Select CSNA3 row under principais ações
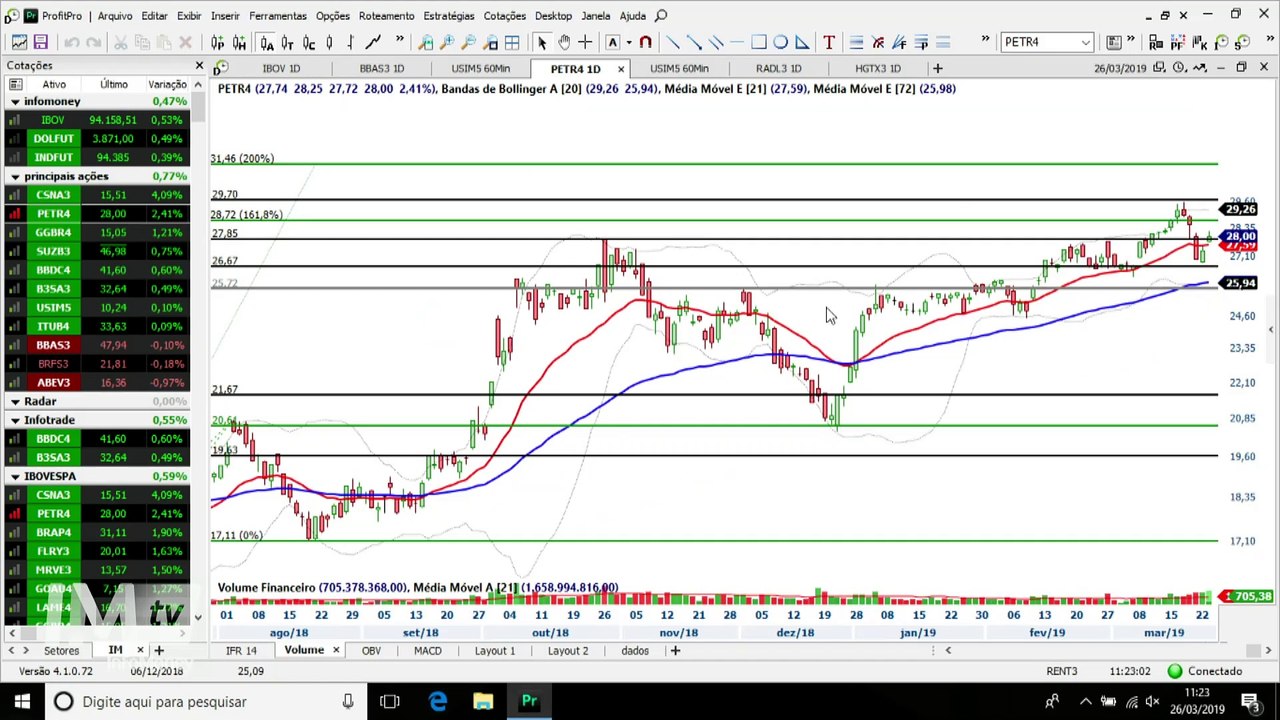This screenshot has width=1280, height=720. (x=96, y=195)
